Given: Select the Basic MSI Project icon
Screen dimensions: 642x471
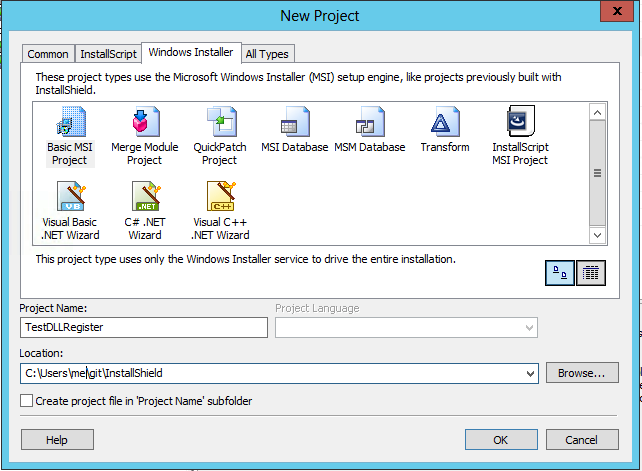Looking at the screenshot, I should click(x=70, y=122).
